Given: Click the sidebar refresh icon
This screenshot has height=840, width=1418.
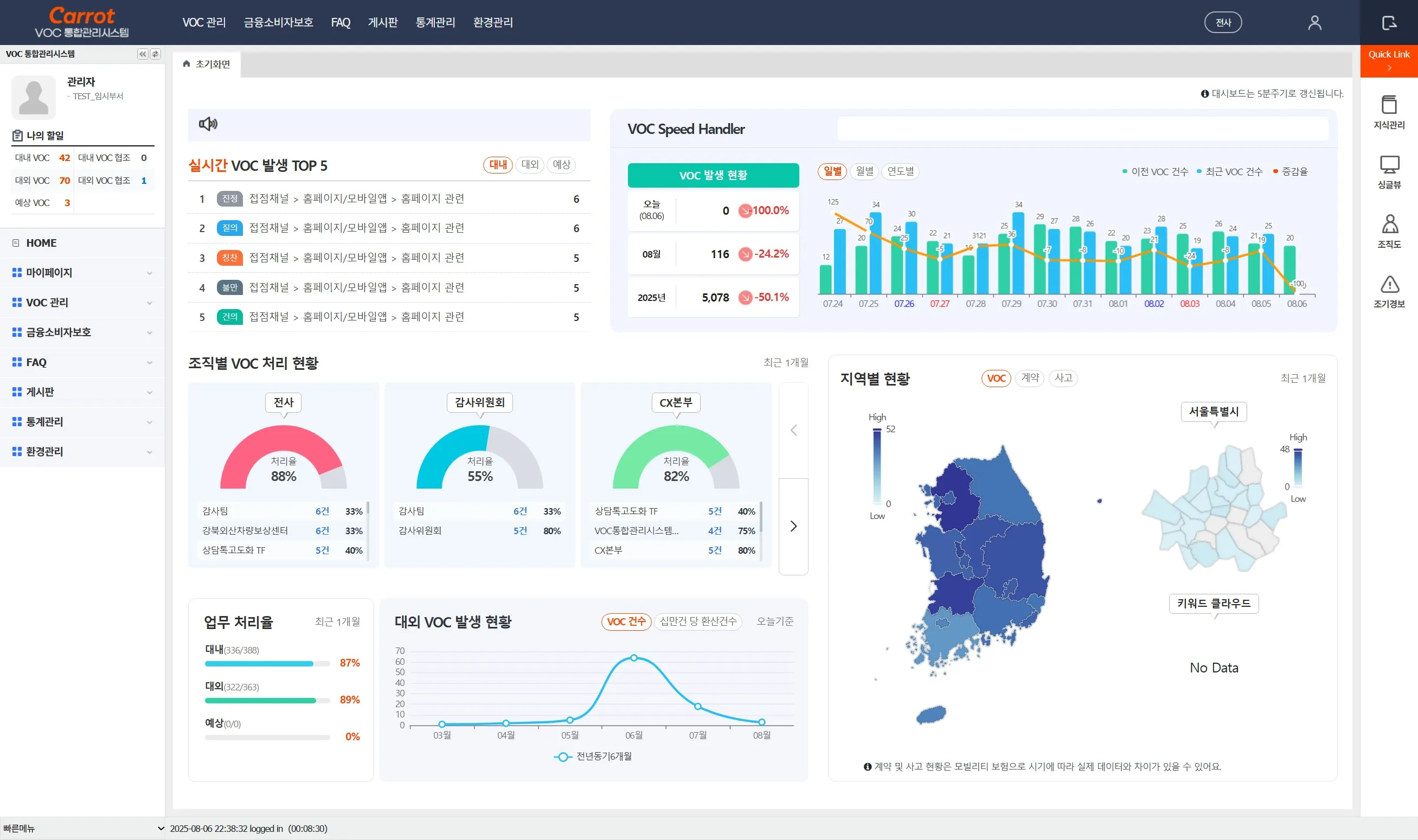Looking at the screenshot, I should click(x=155, y=54).
